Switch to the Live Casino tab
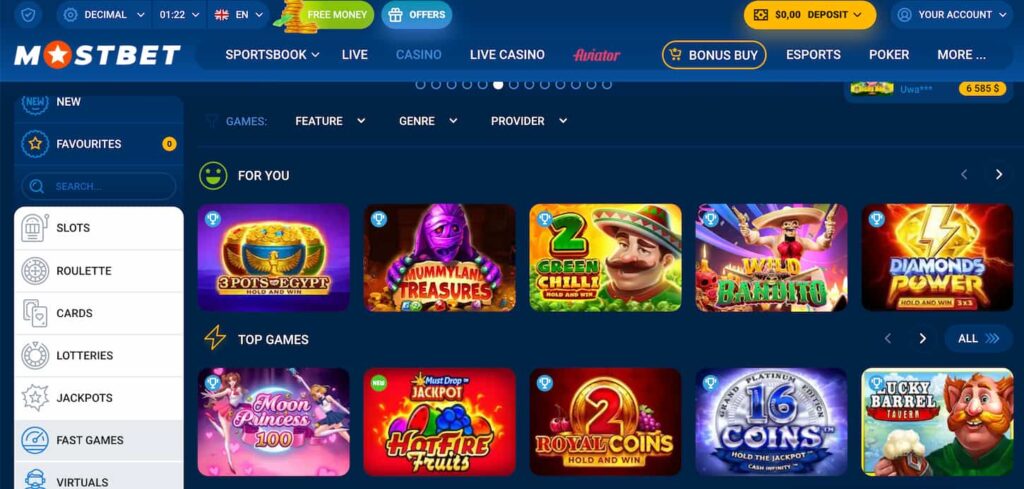This screenshot has width=1024, height=489. [x=507, y=55]
